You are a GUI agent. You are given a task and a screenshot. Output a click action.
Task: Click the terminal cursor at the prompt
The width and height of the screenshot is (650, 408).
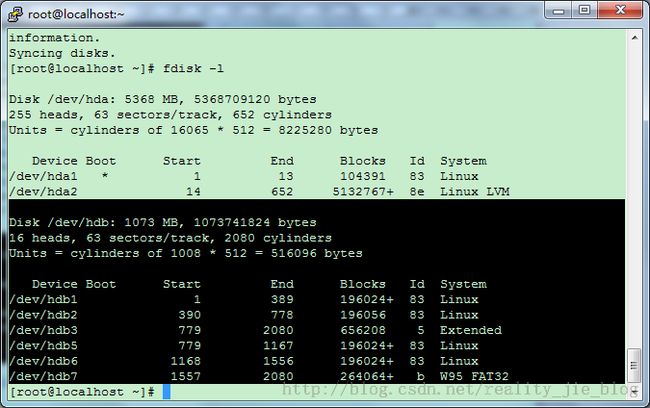[167, 392]
